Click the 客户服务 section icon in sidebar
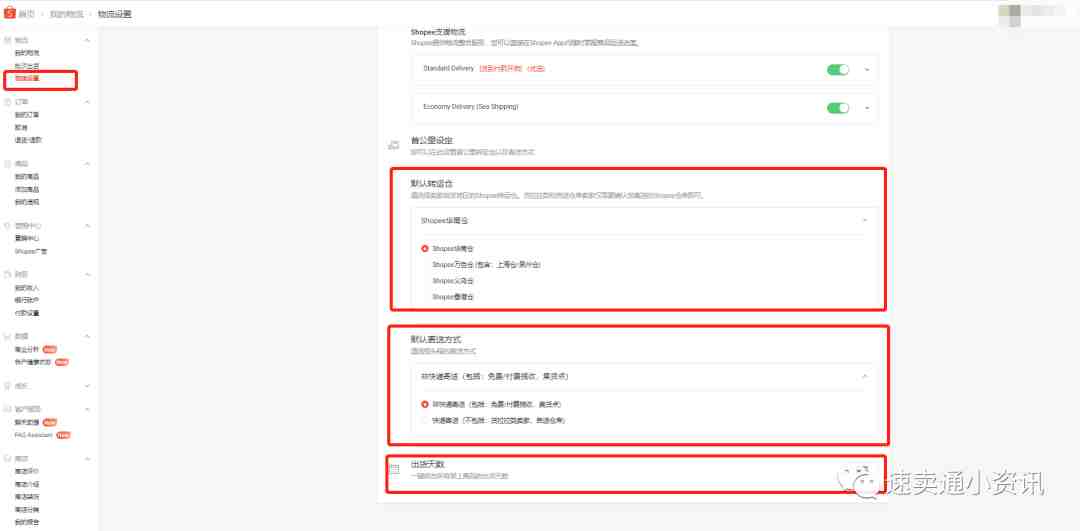Viewport: 1080px width, 531px height. 8,409
